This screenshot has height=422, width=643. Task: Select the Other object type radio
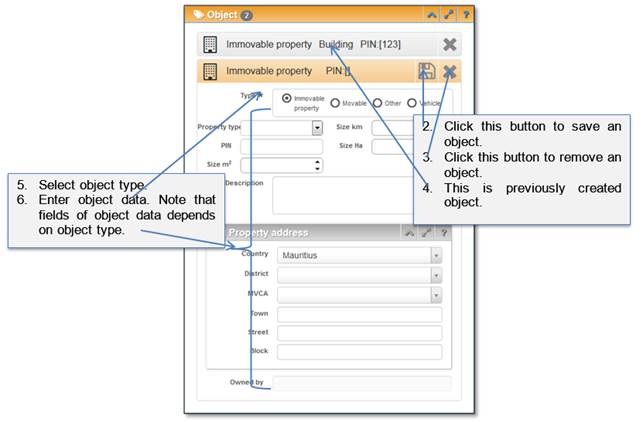[378, 102]
